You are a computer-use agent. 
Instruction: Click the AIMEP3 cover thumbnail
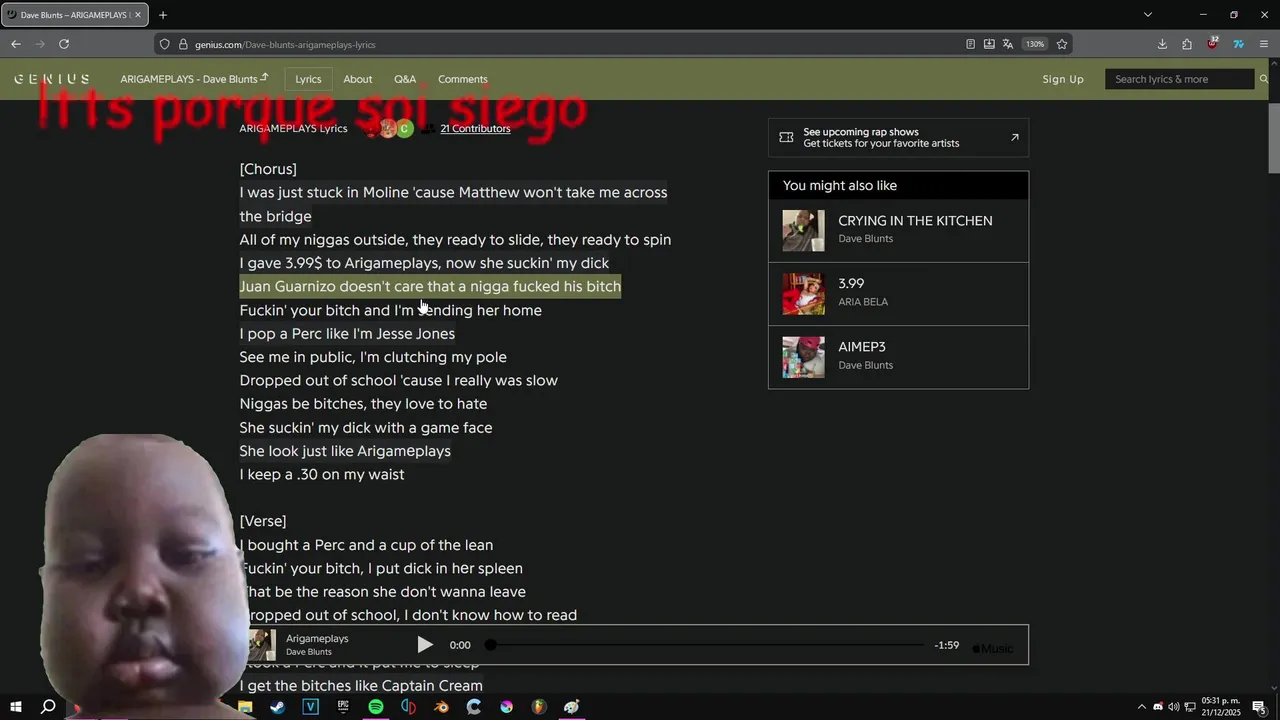click(x=804, y=357)
